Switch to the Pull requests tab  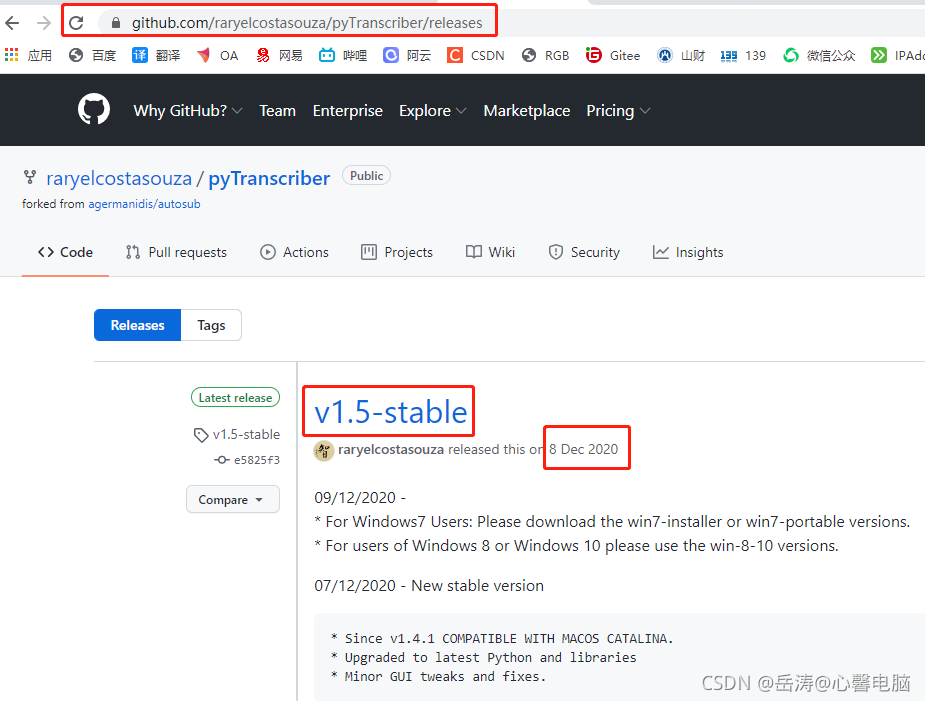[x=176, y=252]
